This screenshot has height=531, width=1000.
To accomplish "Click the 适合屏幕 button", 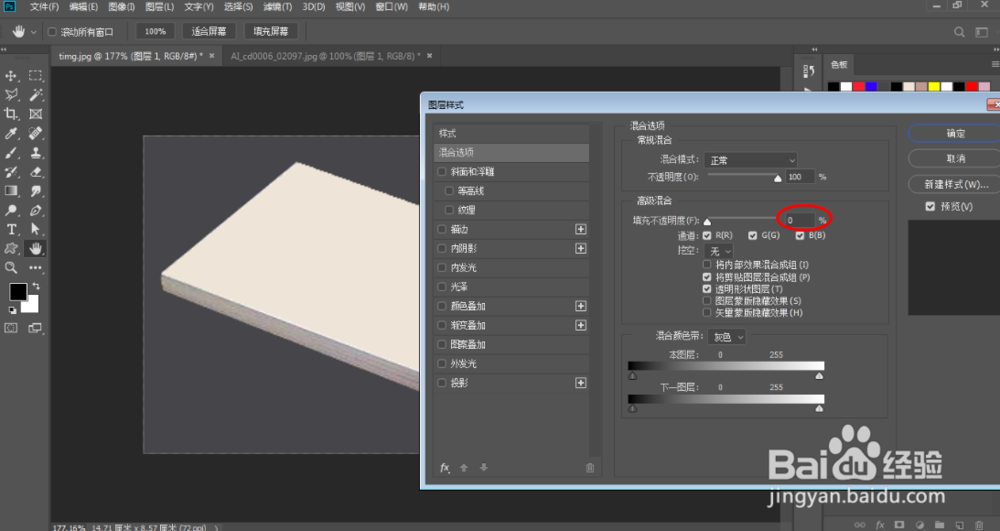I will [x=209, y=31].
